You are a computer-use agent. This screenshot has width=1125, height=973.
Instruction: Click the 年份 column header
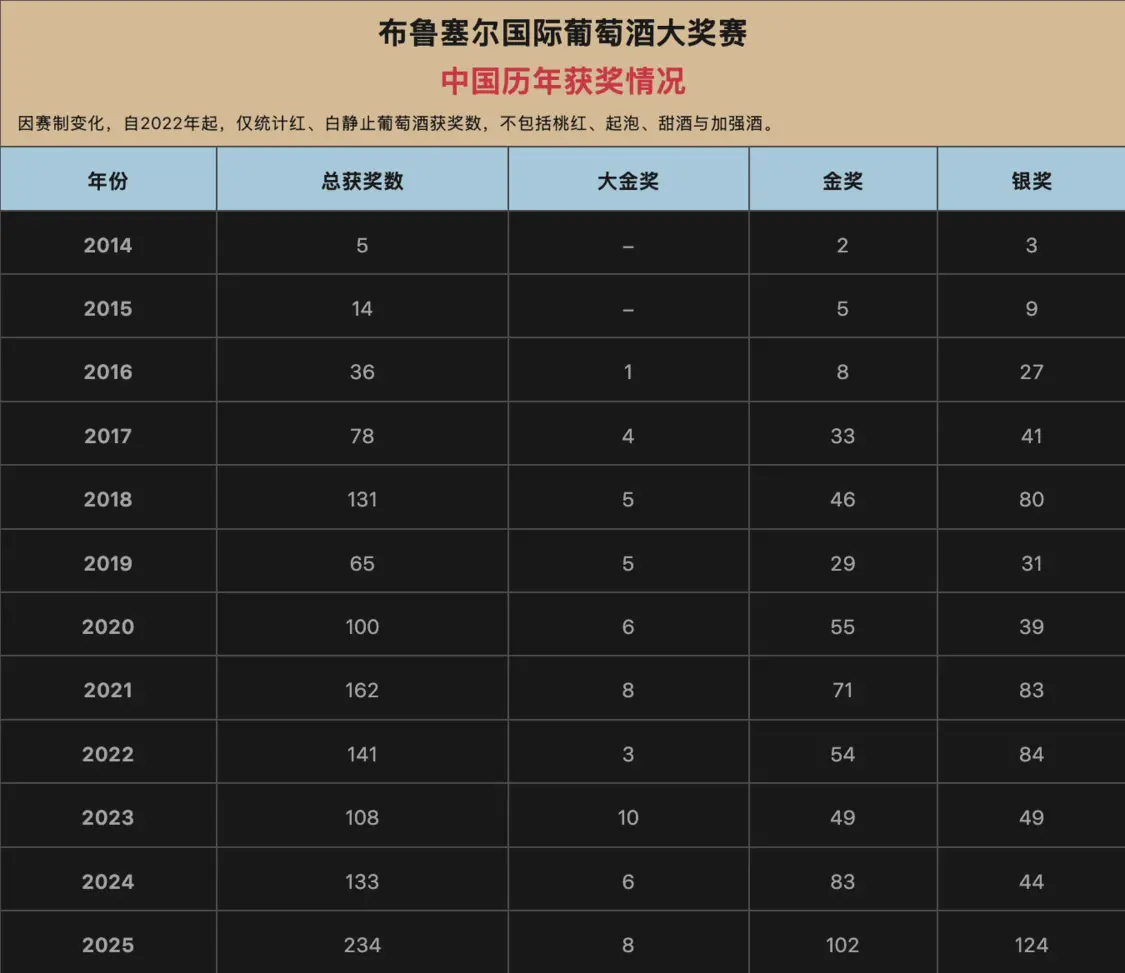click(108, 181)
